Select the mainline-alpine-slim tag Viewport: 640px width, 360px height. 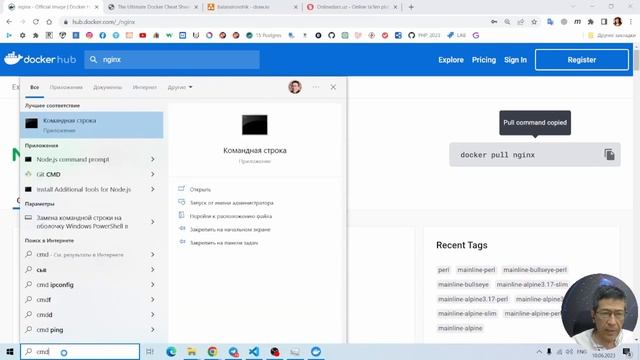pyautogui.click(x=467, y=313)
